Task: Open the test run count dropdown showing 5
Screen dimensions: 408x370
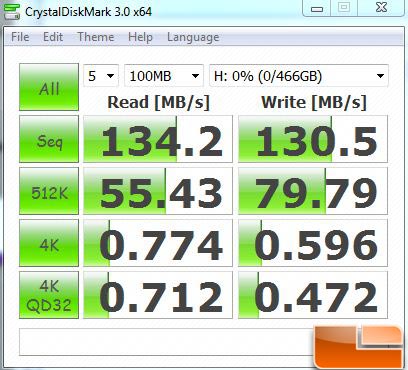Action: 101,76
